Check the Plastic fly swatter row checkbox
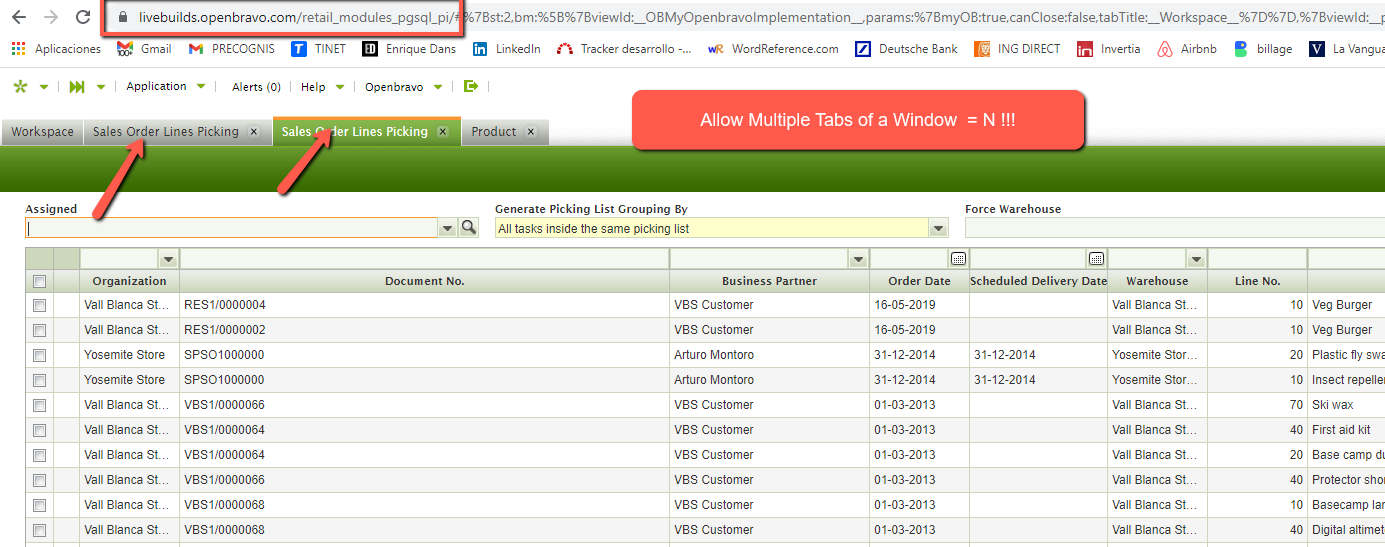This screenshot has width=1385, height=547. tap(39, 355)
